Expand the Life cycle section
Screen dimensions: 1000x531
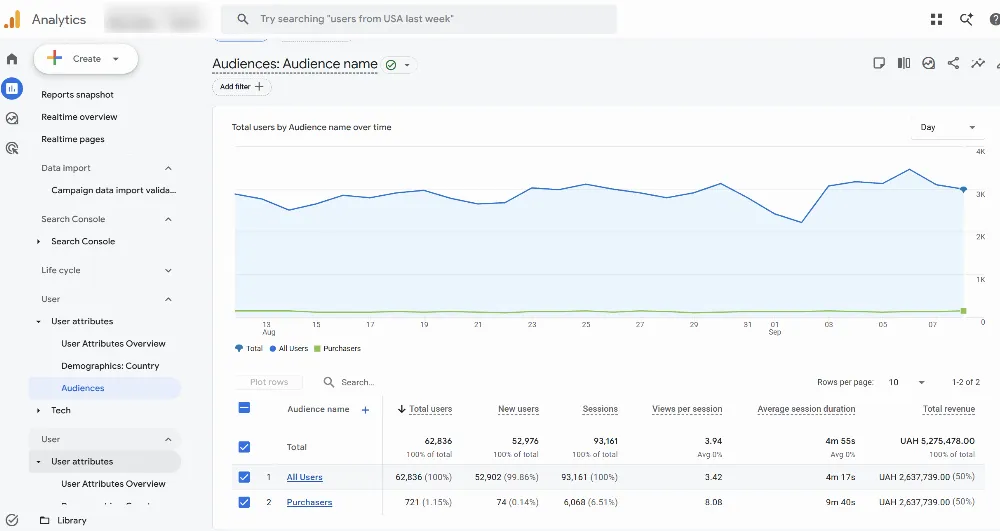click(168, 270)
